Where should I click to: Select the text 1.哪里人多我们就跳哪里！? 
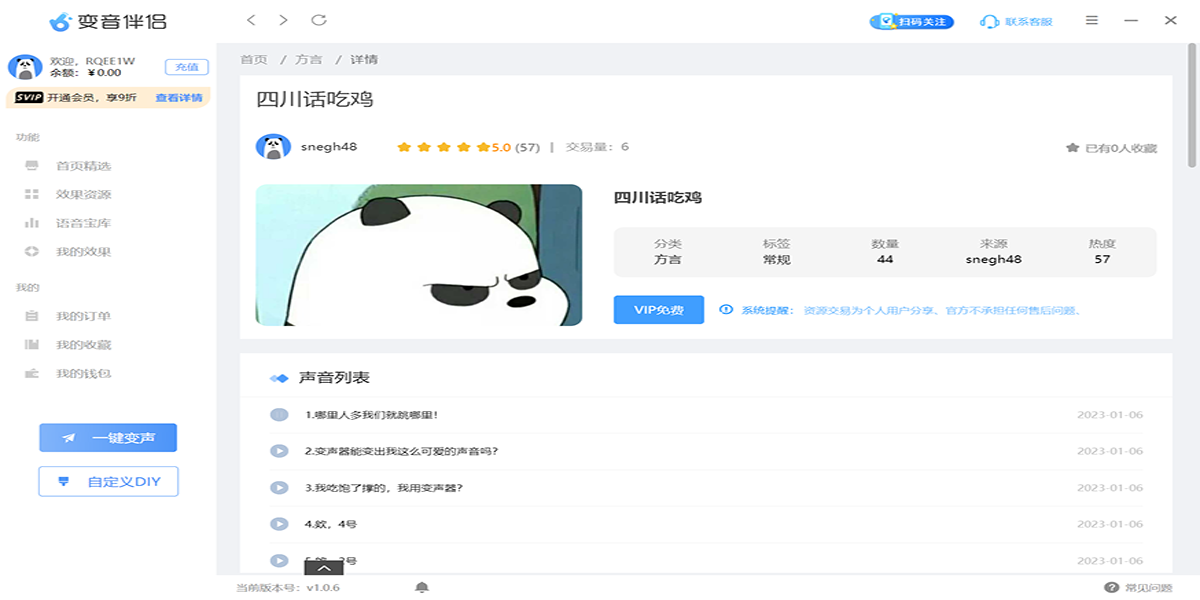tap(372, 415)
